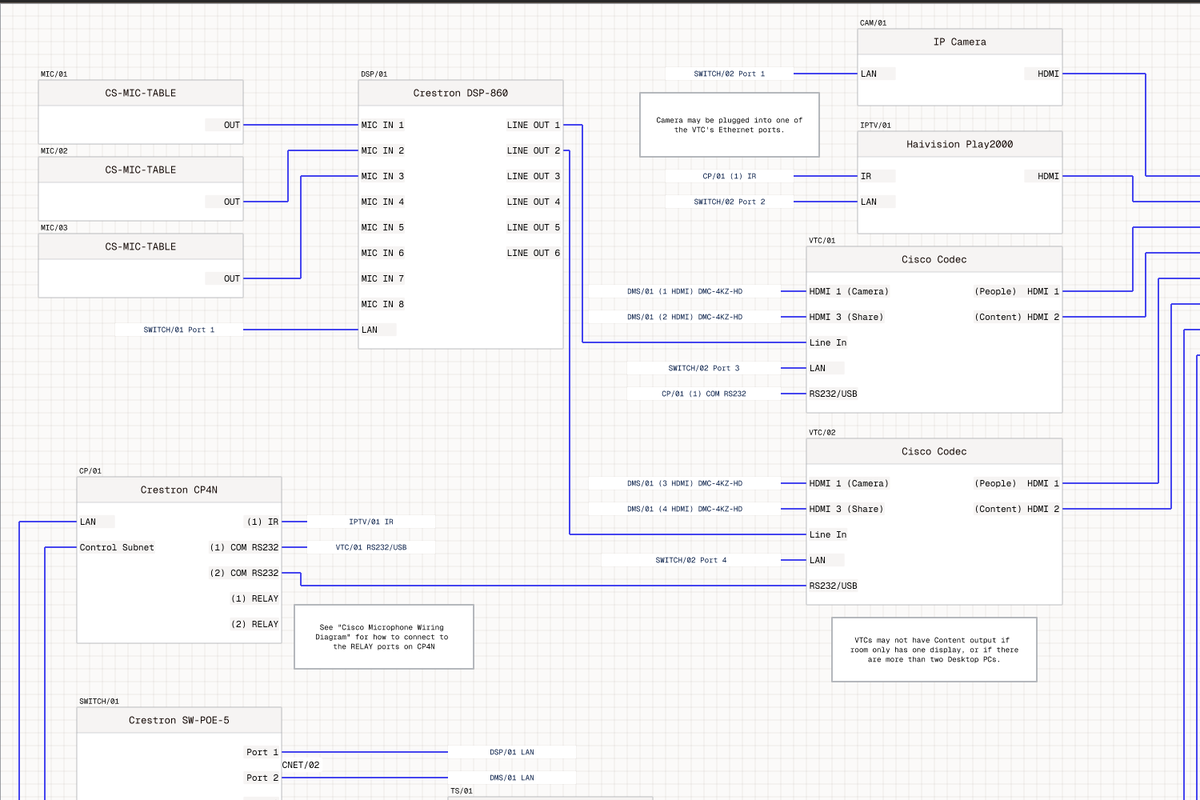This screenshot has width=1200, height=800.
Task: Click the CP/01 (1) IR label
Action: coord(730,176)
